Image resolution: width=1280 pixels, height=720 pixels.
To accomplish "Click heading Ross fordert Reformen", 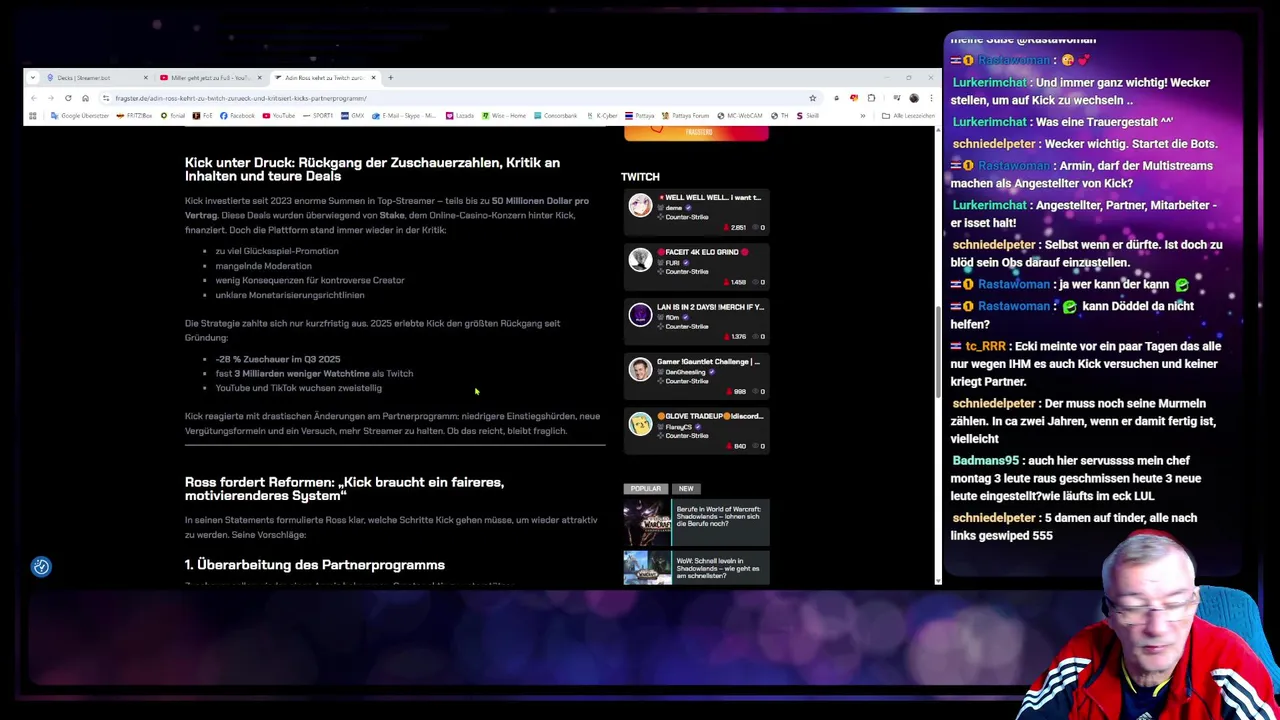I will (x=344, y=489).
